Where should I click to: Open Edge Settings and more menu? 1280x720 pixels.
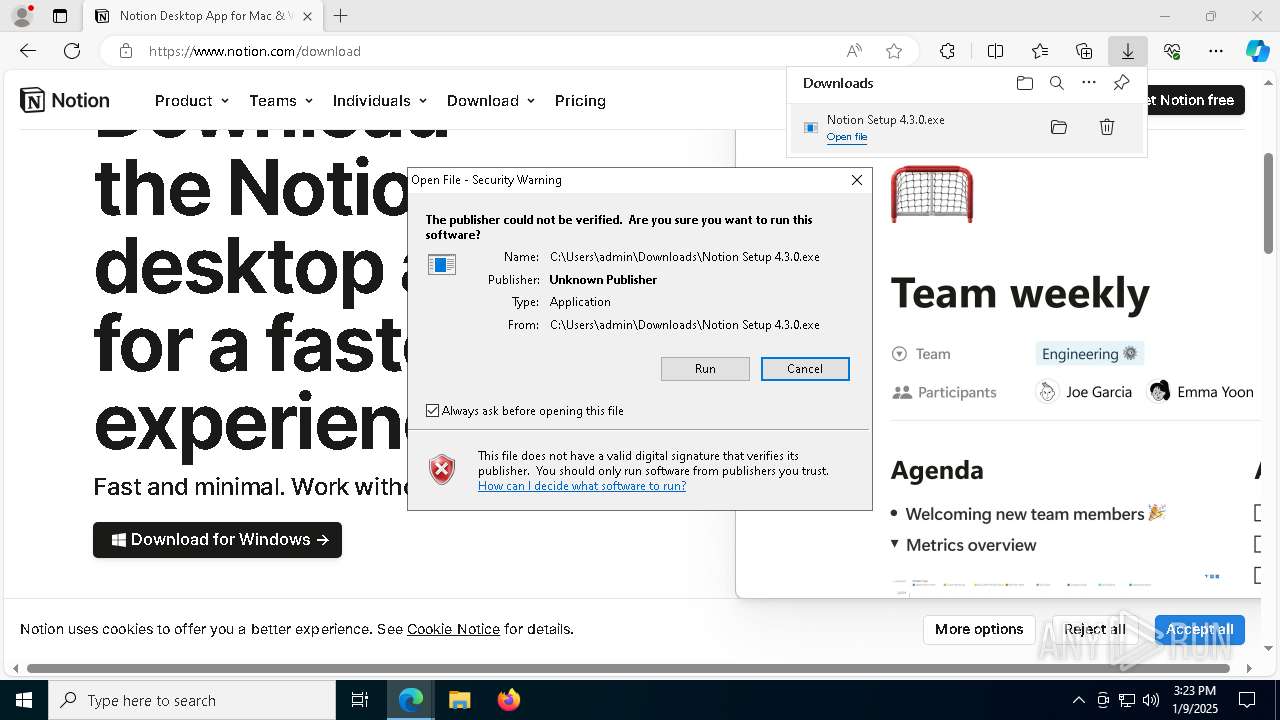(x=1216, y=51)
